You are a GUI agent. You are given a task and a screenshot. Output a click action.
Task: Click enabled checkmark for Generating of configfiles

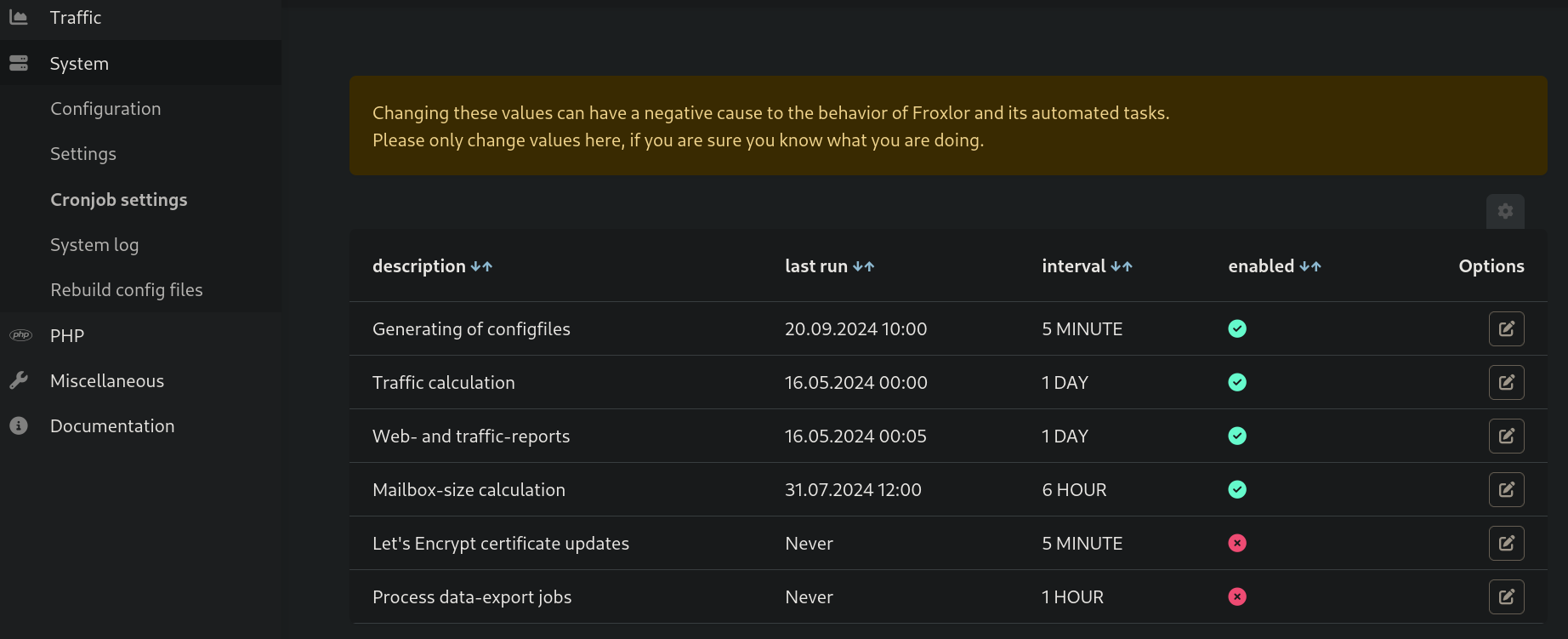pos(1237,328)
